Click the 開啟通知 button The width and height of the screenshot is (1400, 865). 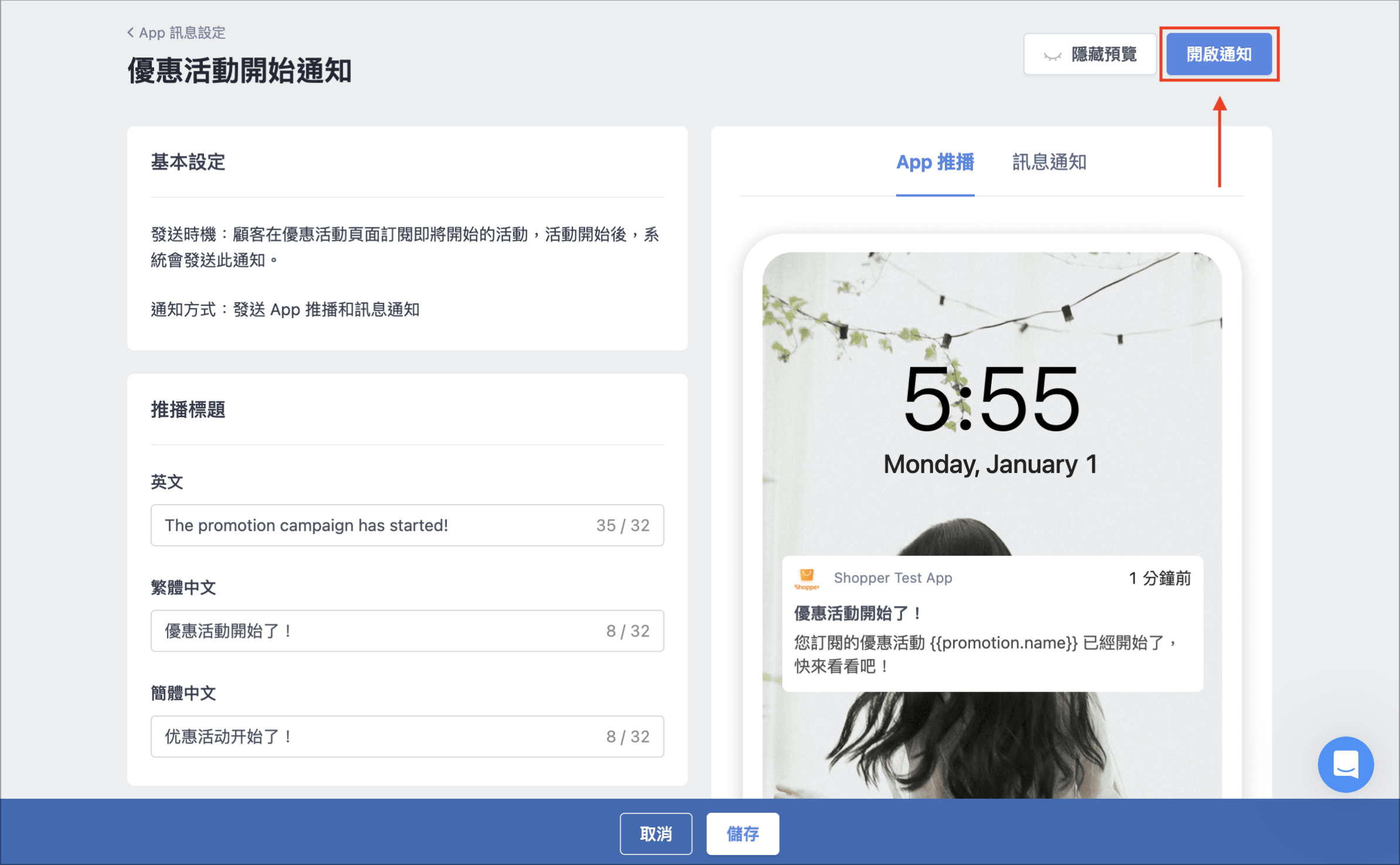(1219, 55)
